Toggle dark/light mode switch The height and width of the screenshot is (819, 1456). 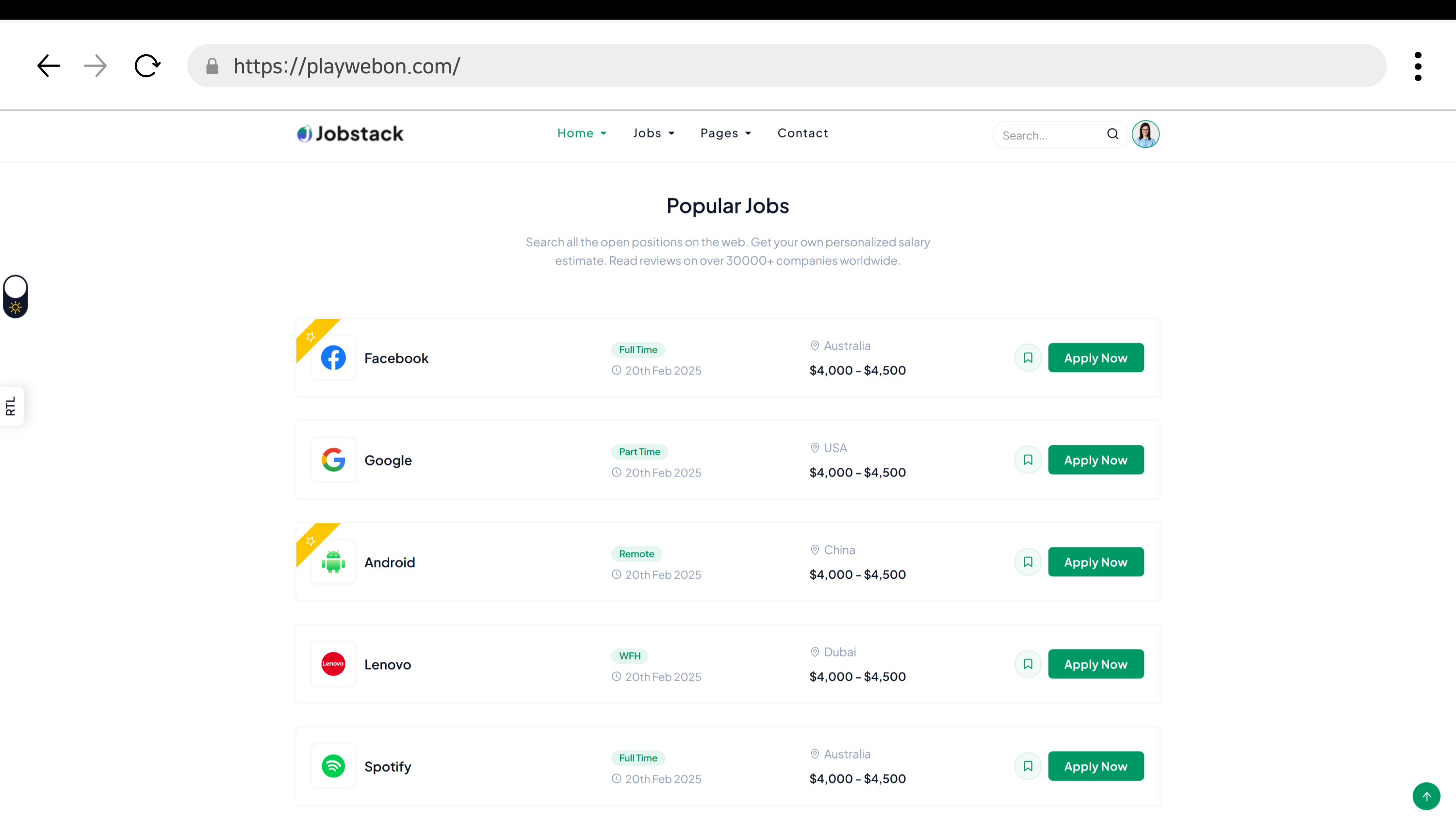[x=15, y=296]
